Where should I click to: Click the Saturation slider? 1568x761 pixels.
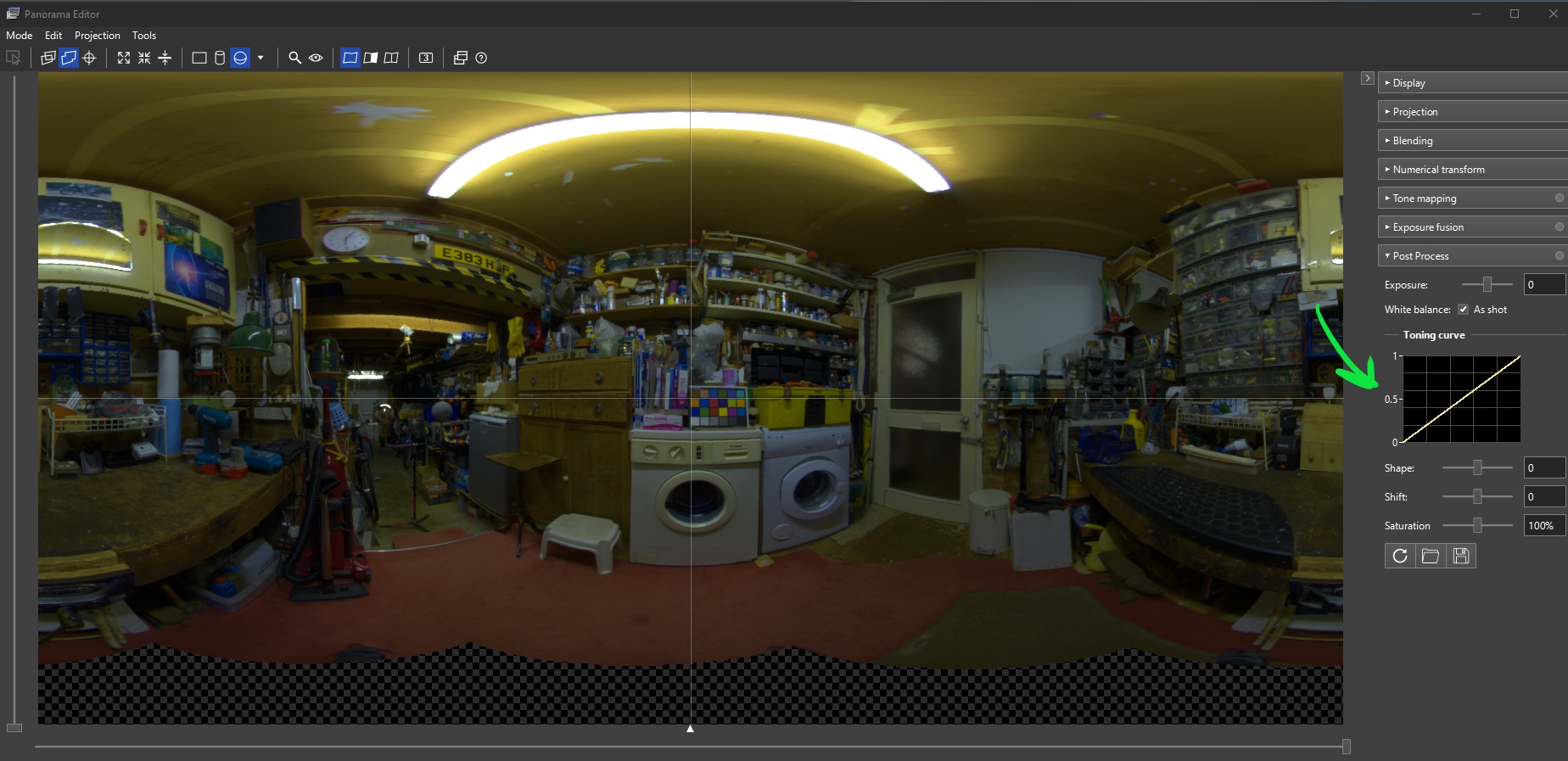click(x=1477, y=526)
